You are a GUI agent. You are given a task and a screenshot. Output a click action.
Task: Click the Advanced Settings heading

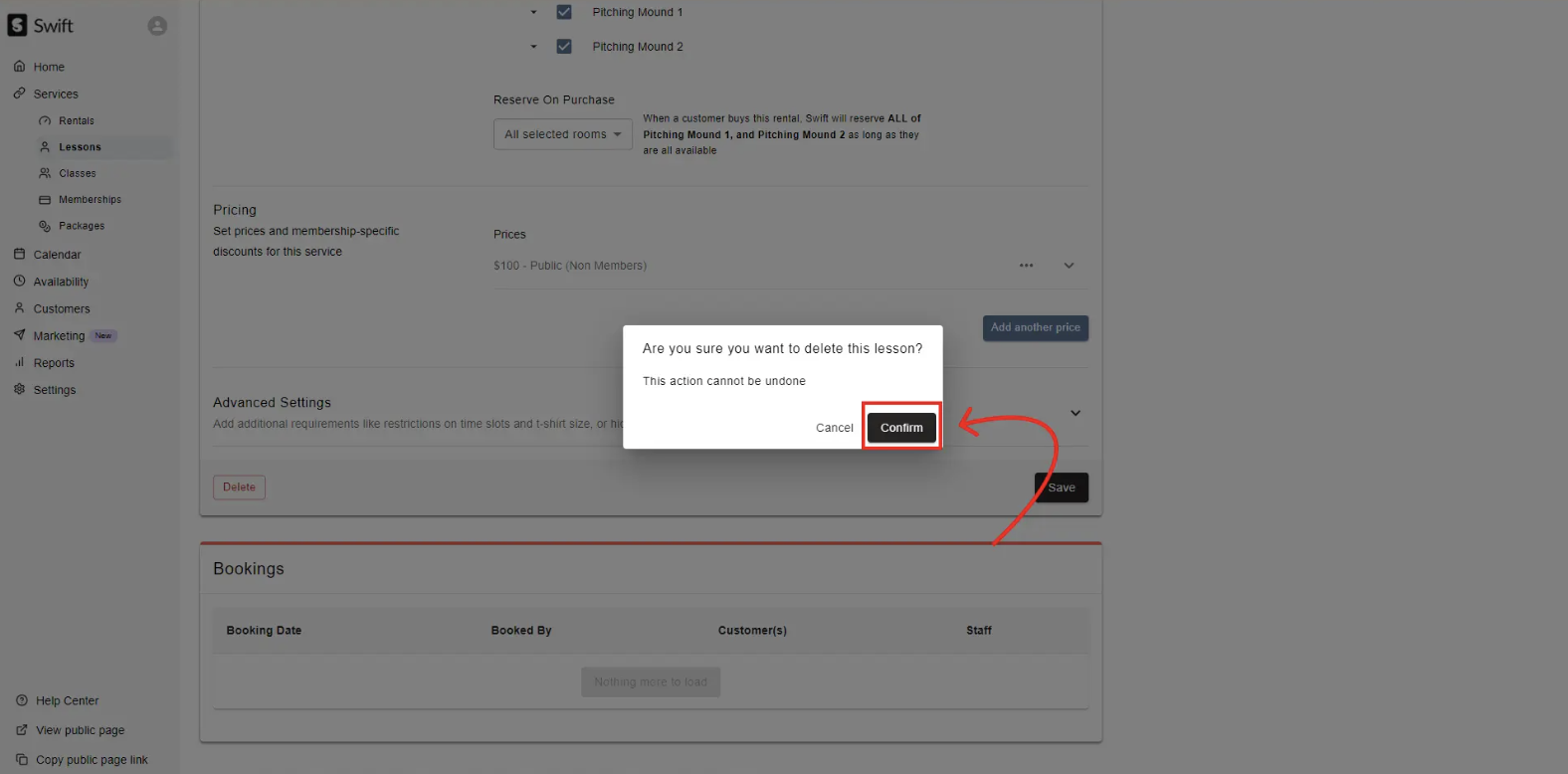pyautogui.click(x=272, y=403)
